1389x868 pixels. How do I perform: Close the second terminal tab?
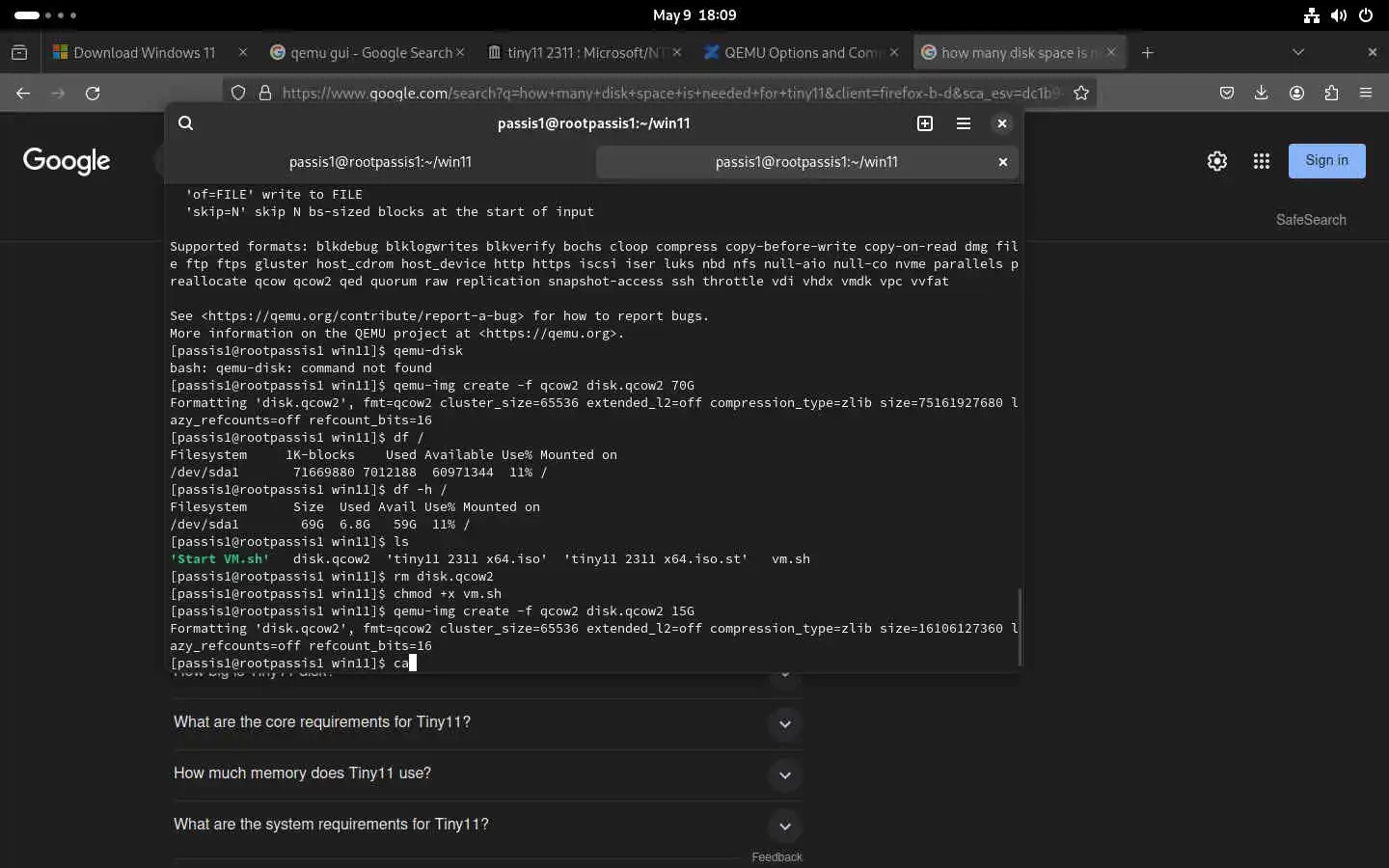point(1003,162)
